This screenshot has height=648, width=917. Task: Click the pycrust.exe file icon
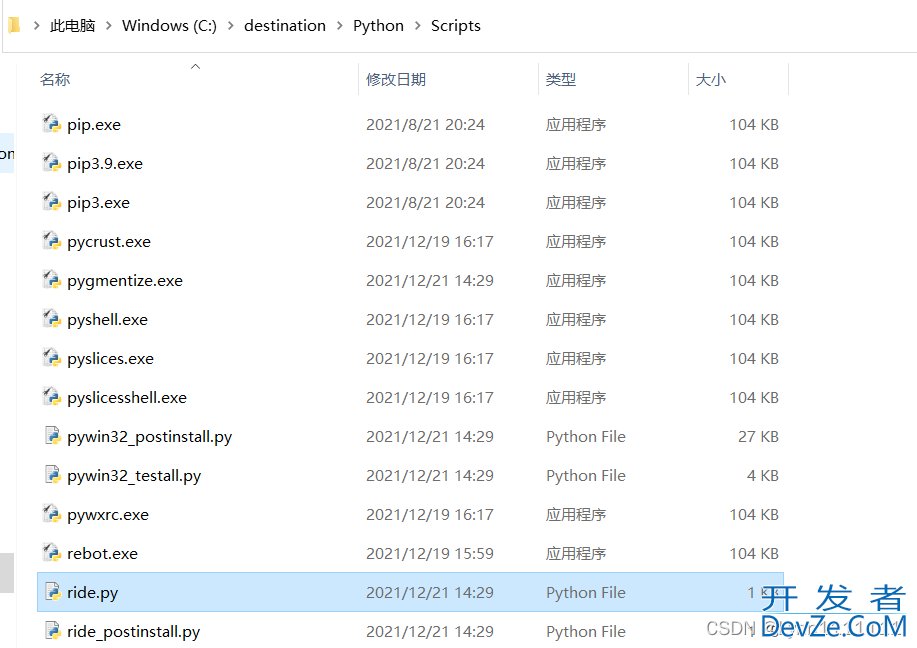click(51, 242)
